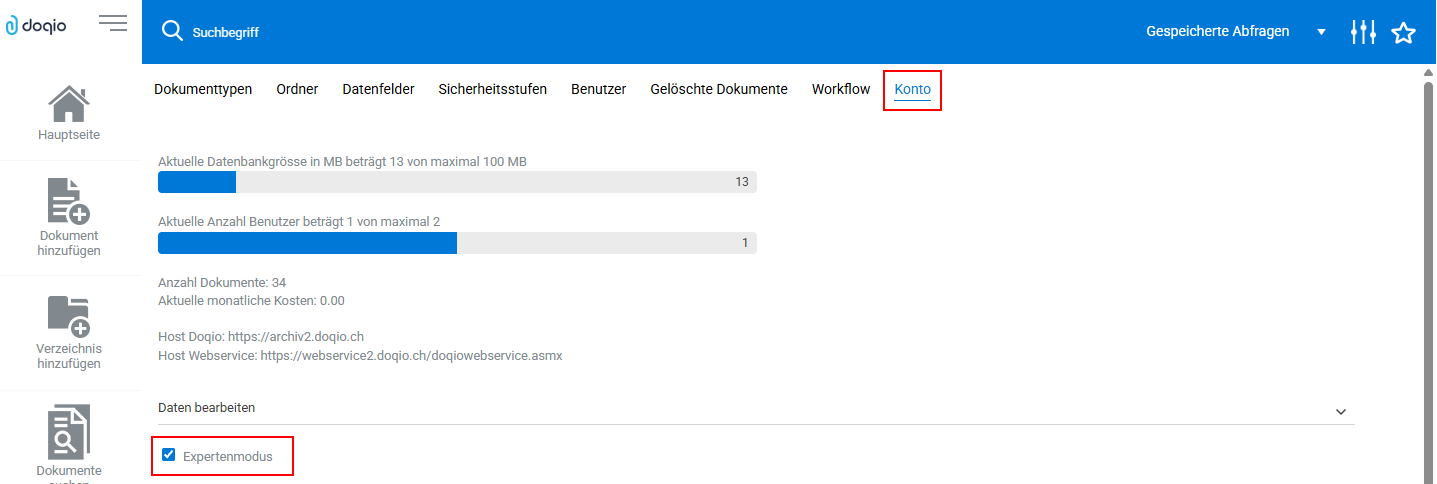Screen dimensions: 1437x484
Task: Open Gespeicherte Abfragen dropdown
Action: pos(1321,32)
